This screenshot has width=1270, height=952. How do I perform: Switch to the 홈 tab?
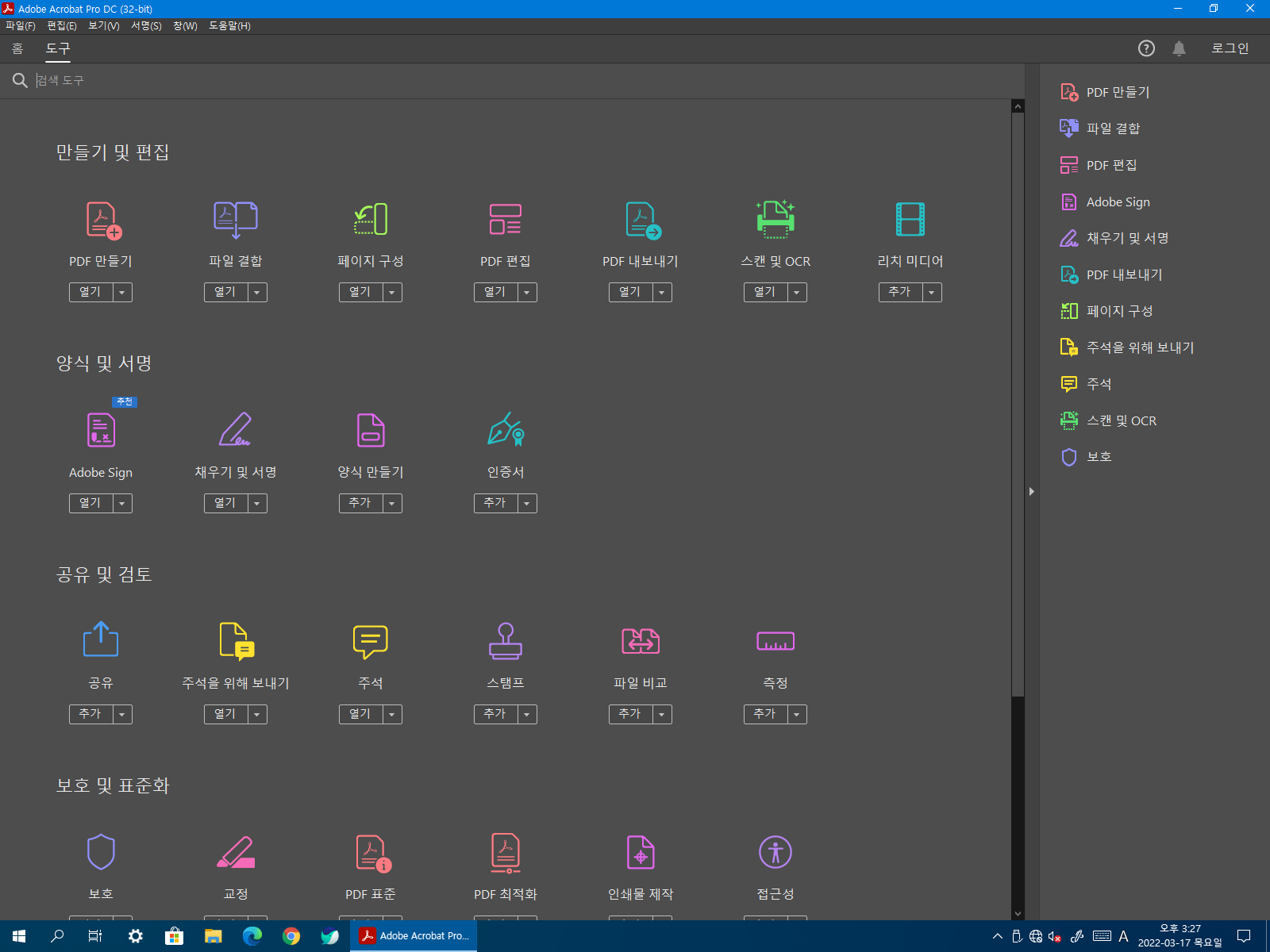(x=17, y=48)
